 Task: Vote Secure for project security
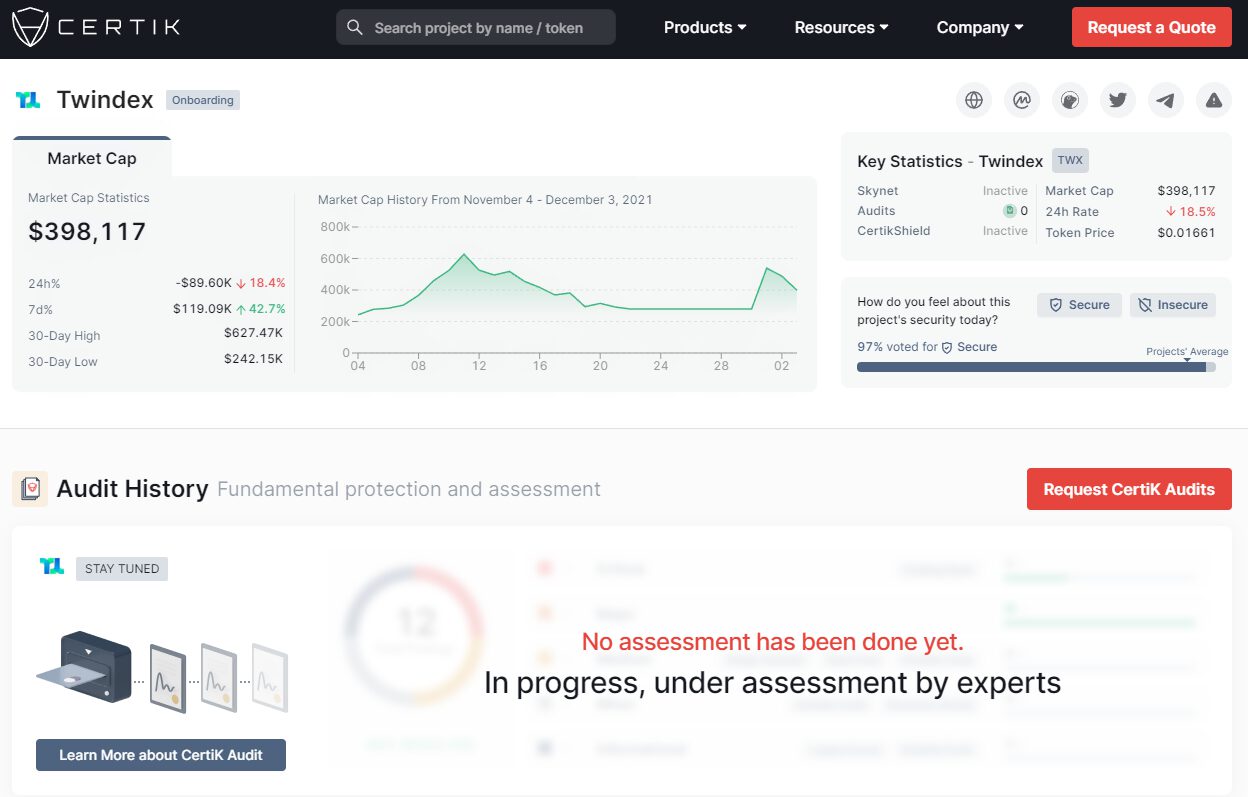click(1077, 305)
